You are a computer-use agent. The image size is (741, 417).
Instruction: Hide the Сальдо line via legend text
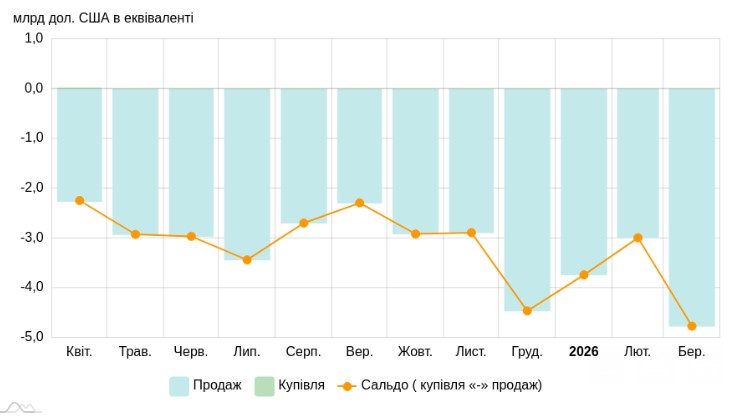pyautogui.click(x=451, y=385)
